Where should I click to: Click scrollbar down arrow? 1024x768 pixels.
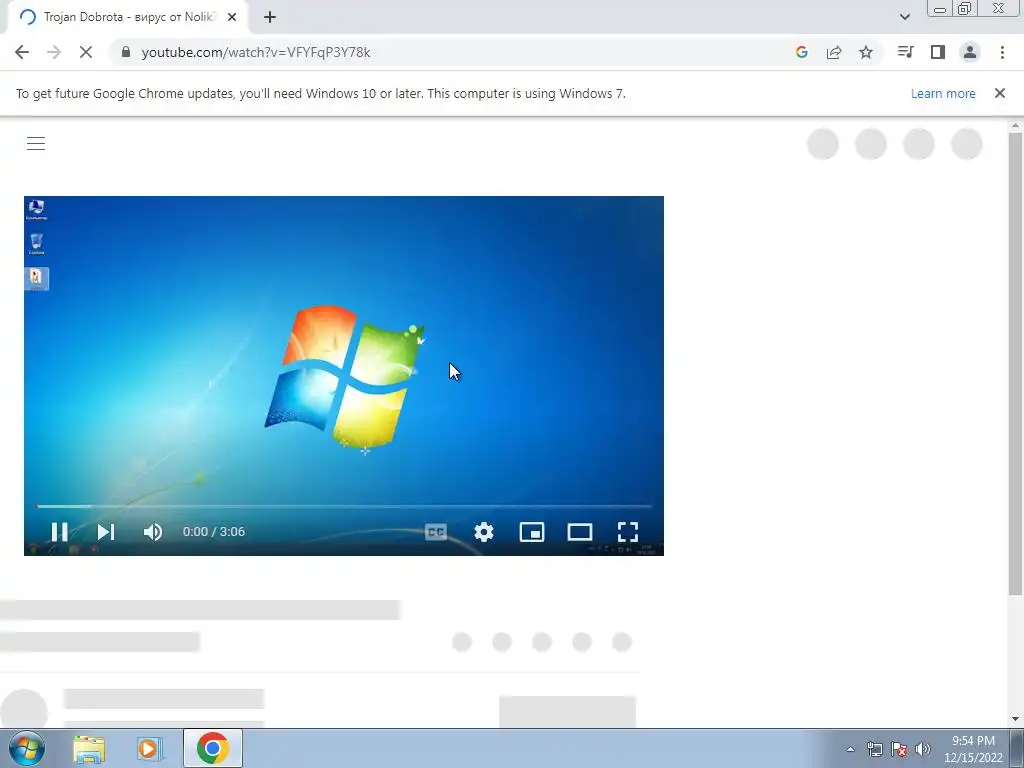point(1015,719)
